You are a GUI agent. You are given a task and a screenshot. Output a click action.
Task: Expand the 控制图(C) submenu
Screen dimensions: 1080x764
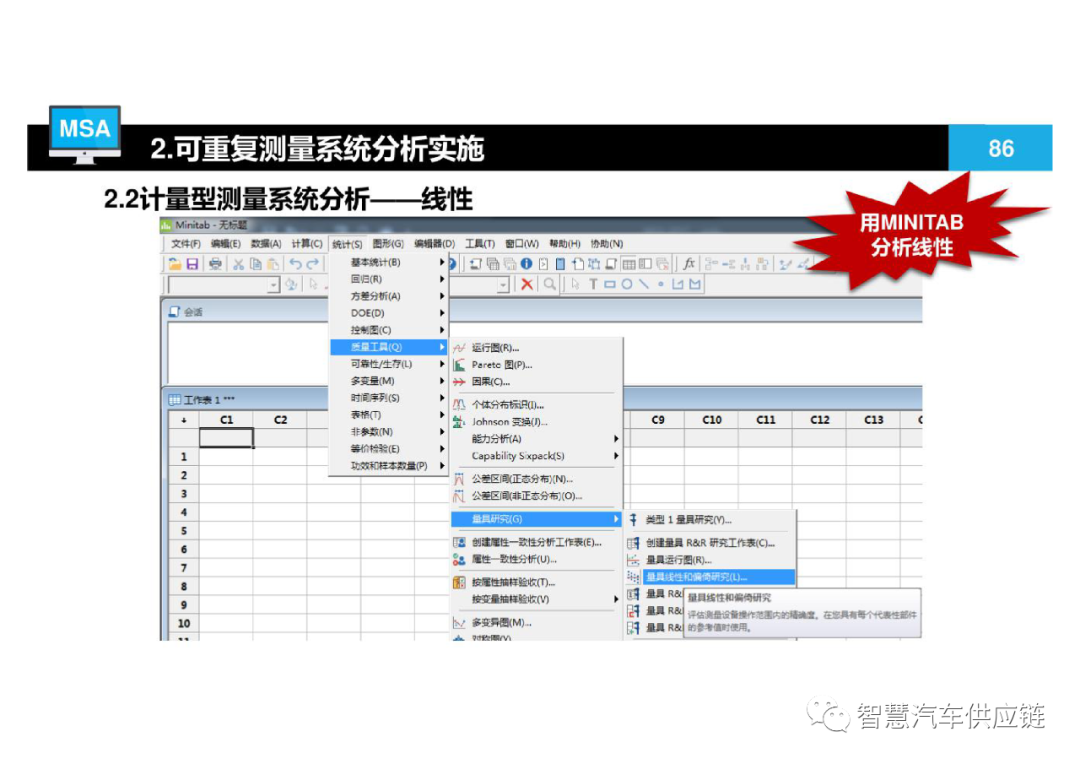click(x=389, y=330)
